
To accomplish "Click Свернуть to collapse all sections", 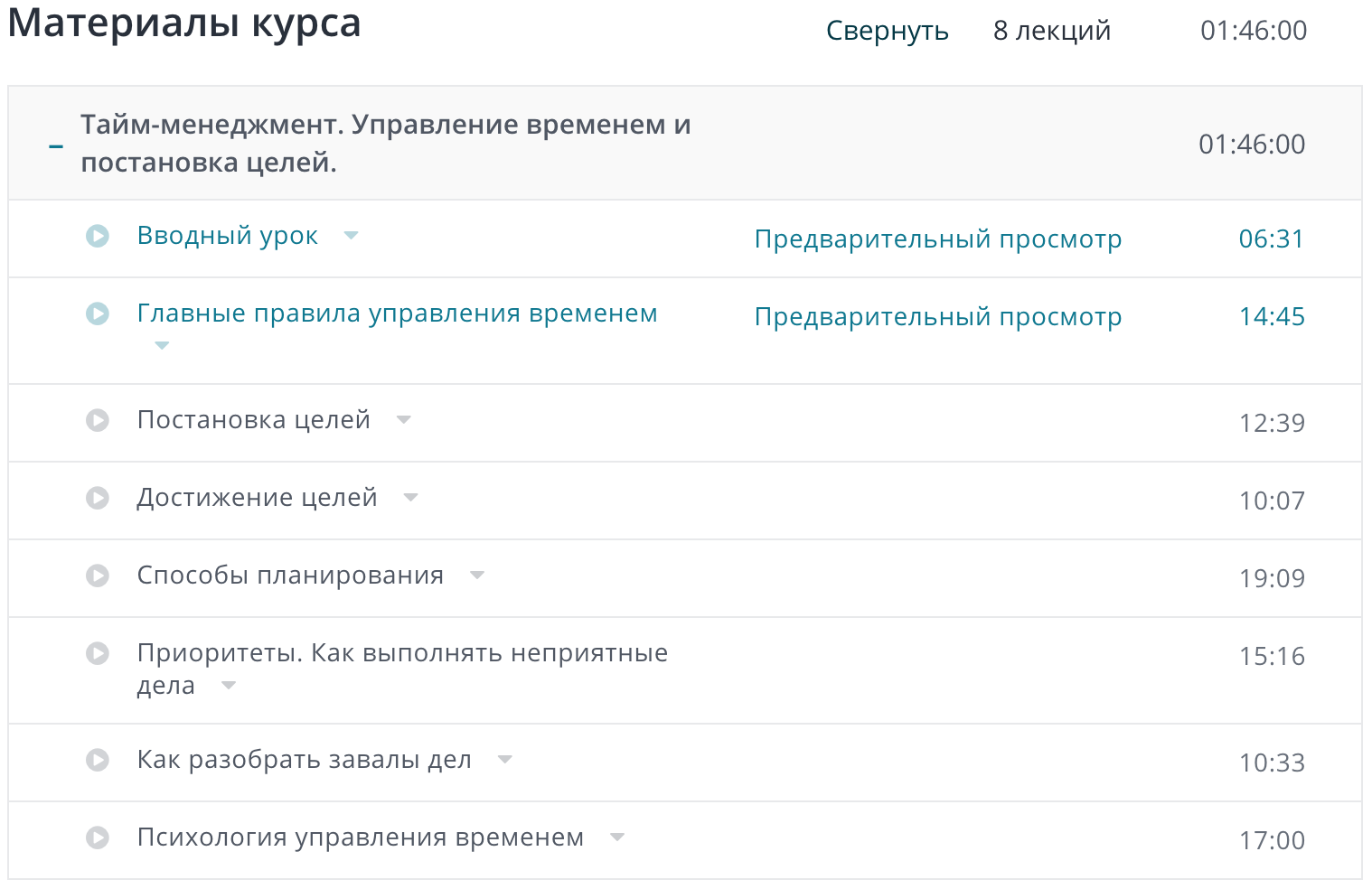I will (887, 31).
